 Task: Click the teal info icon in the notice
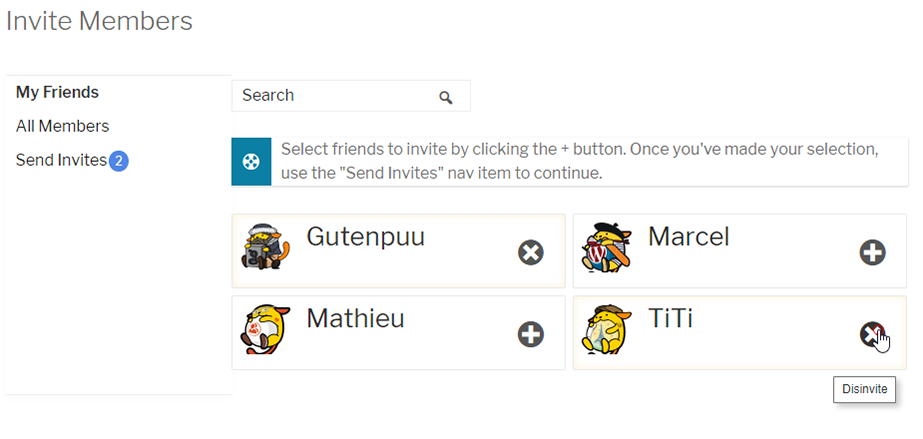point(251,161)
